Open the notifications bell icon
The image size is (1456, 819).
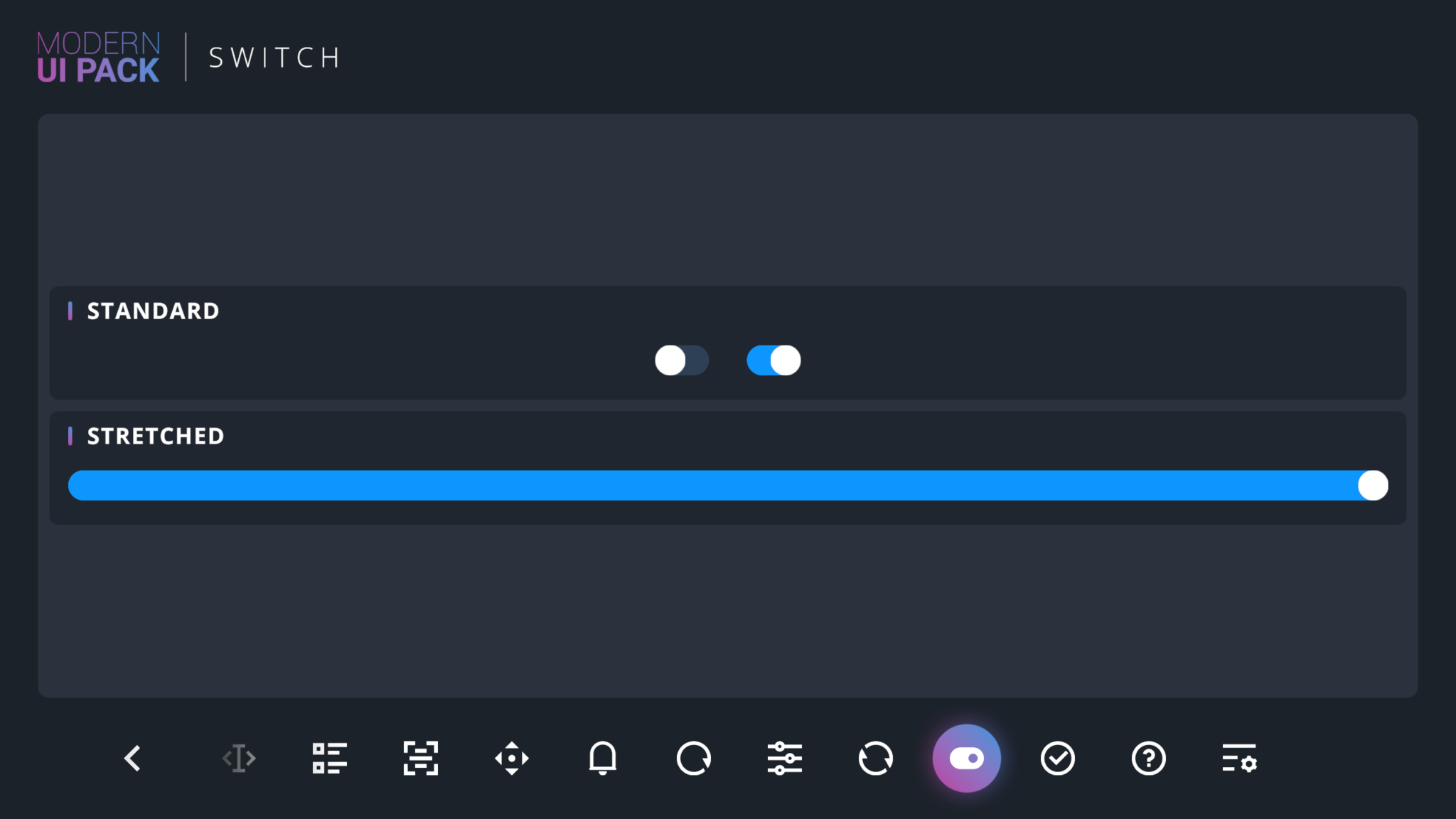603,758
